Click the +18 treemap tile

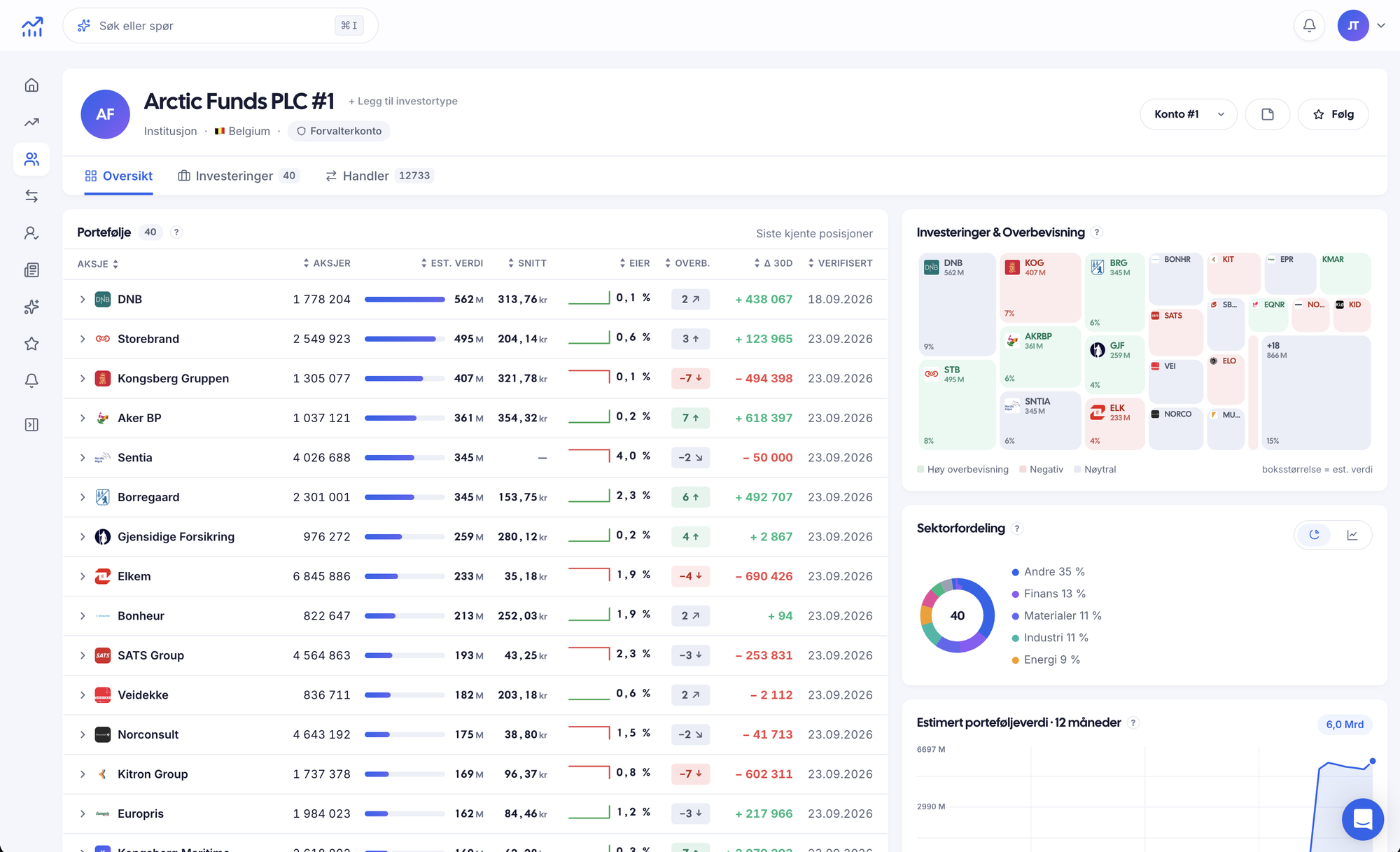click(x=1316, y=393)
